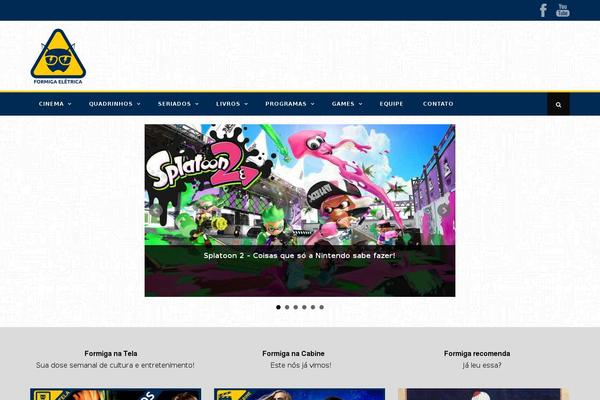Select the fifth slider pagination dot
Screen dimensions: 600x400
pyautogui.click(x=313, y=307)
